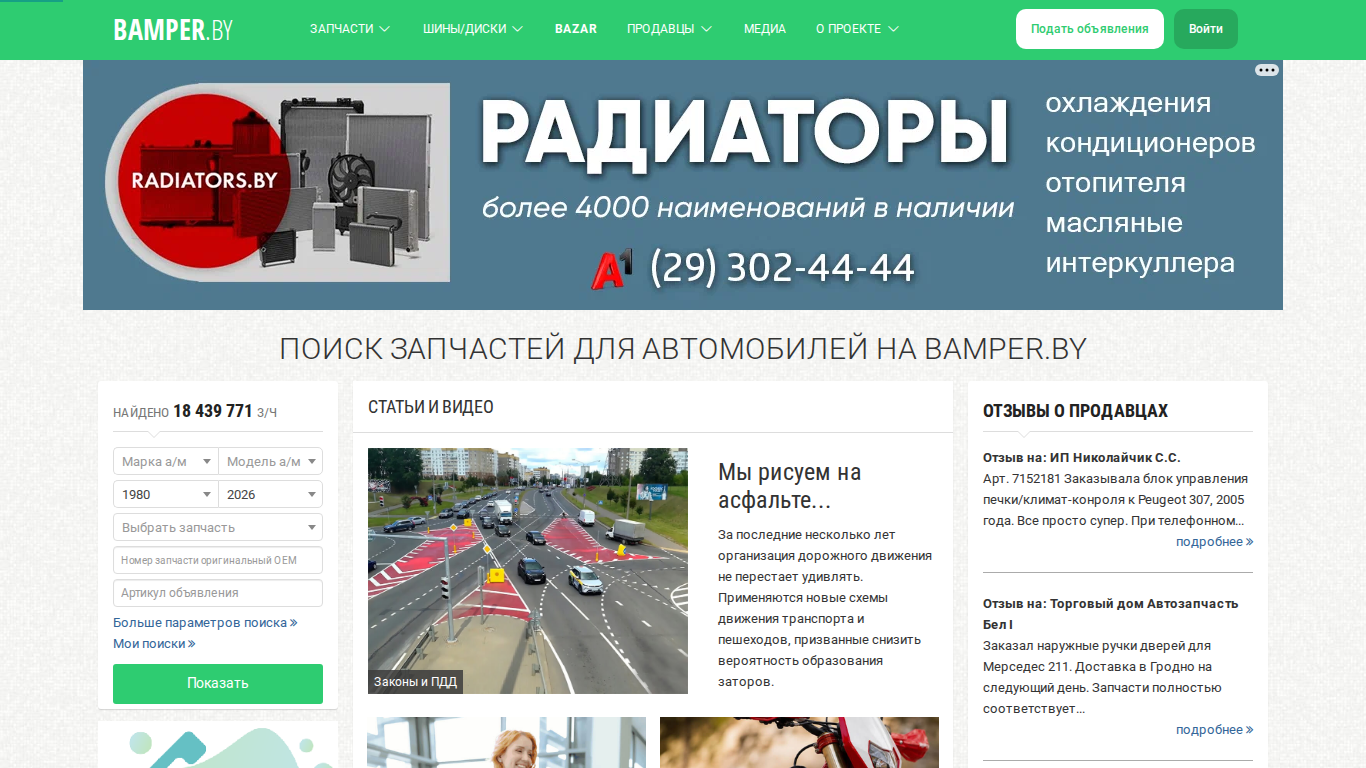Go to the МЕДИА page
The width and height of the screenshot is (1366, 768).
(765, 29)
